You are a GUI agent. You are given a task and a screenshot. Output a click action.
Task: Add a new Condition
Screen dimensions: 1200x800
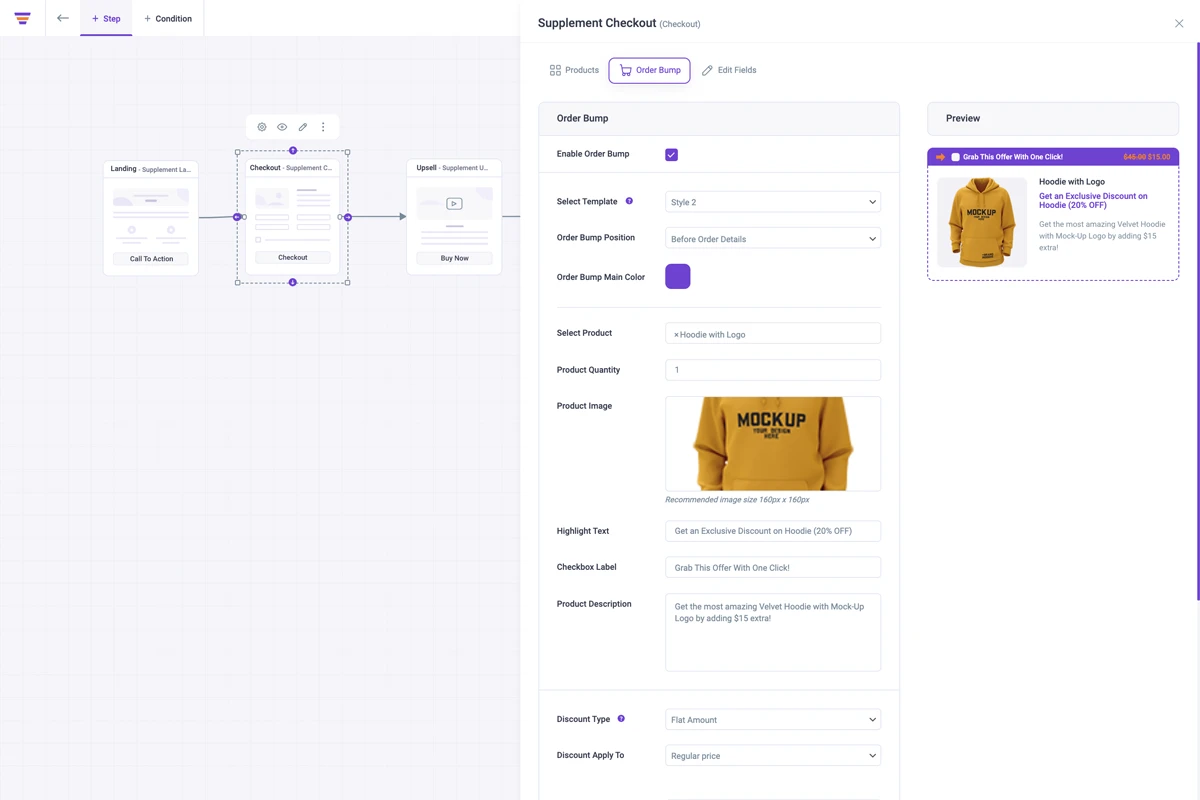(x=168, y=18)
